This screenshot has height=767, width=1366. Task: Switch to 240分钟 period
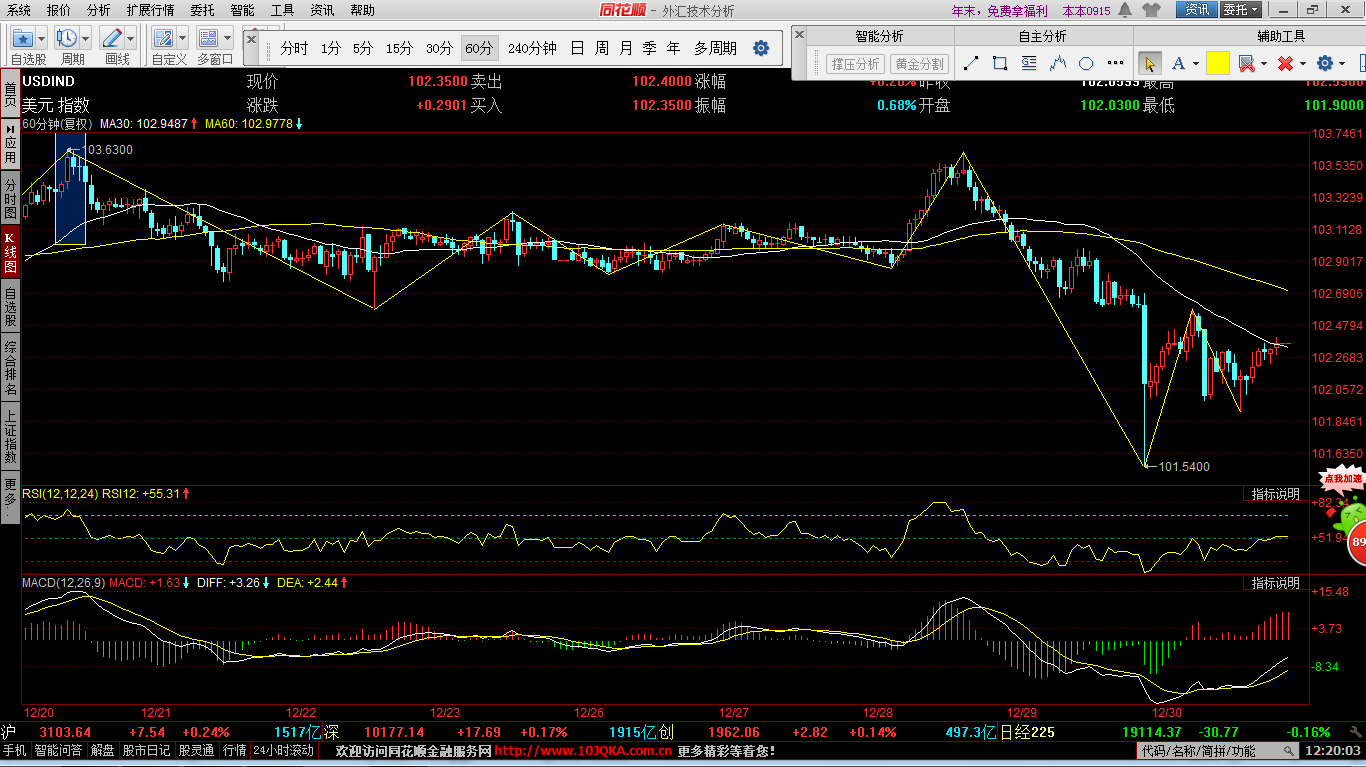pos(532,48)
